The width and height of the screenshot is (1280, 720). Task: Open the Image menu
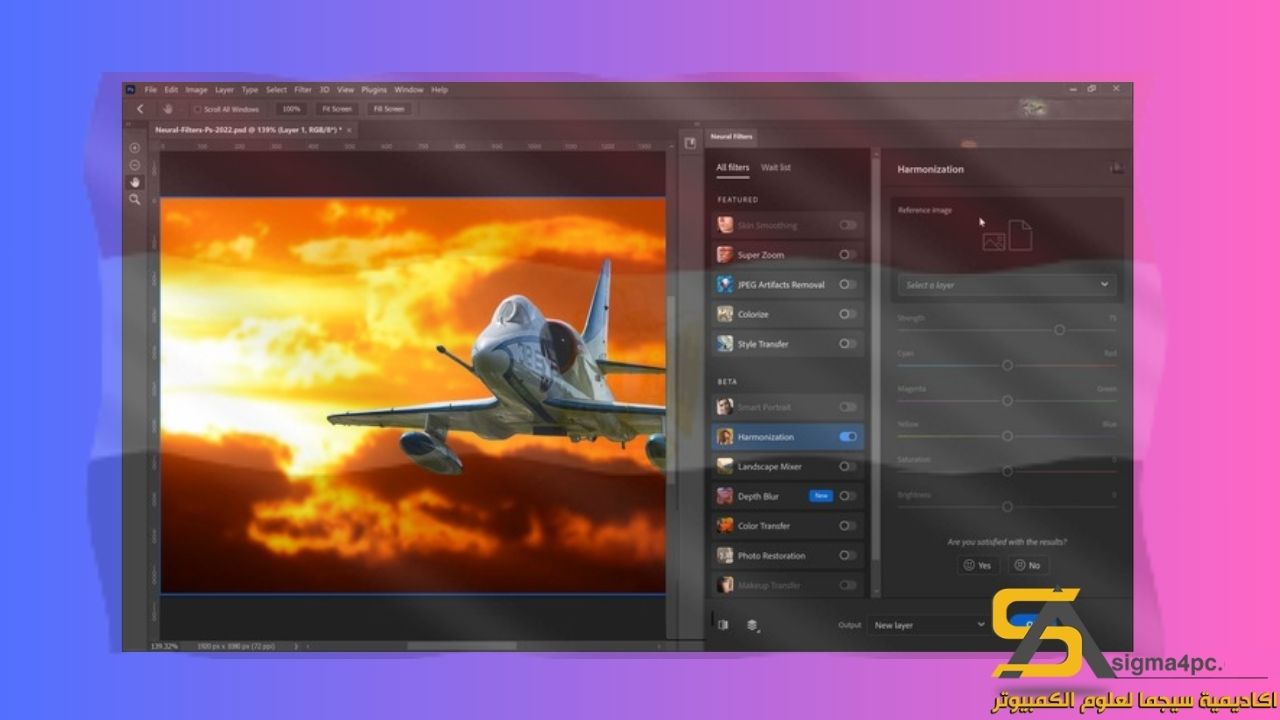point(196,90)
